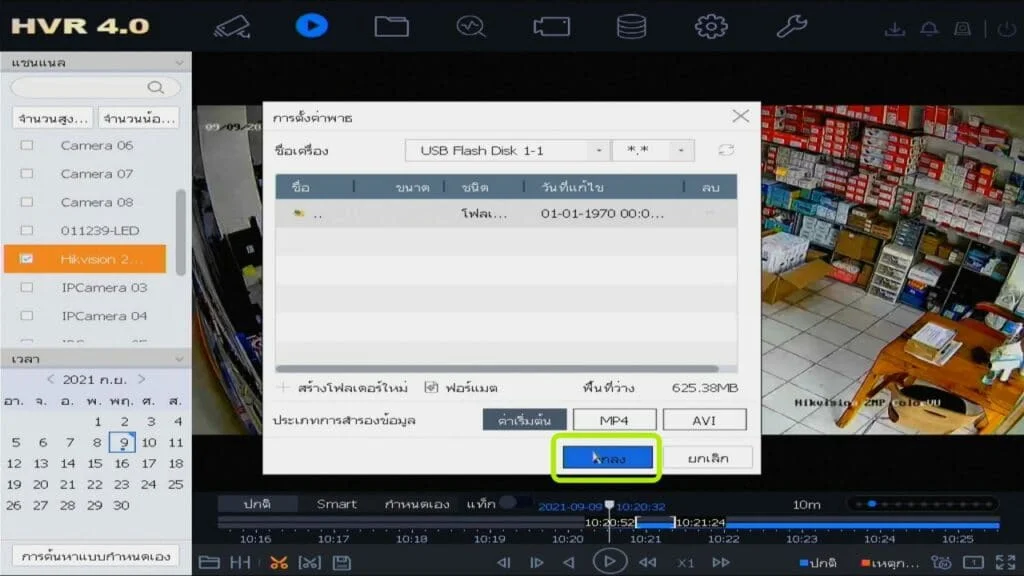
Task: Open the File Management folder icon
Action: [391, 26]
